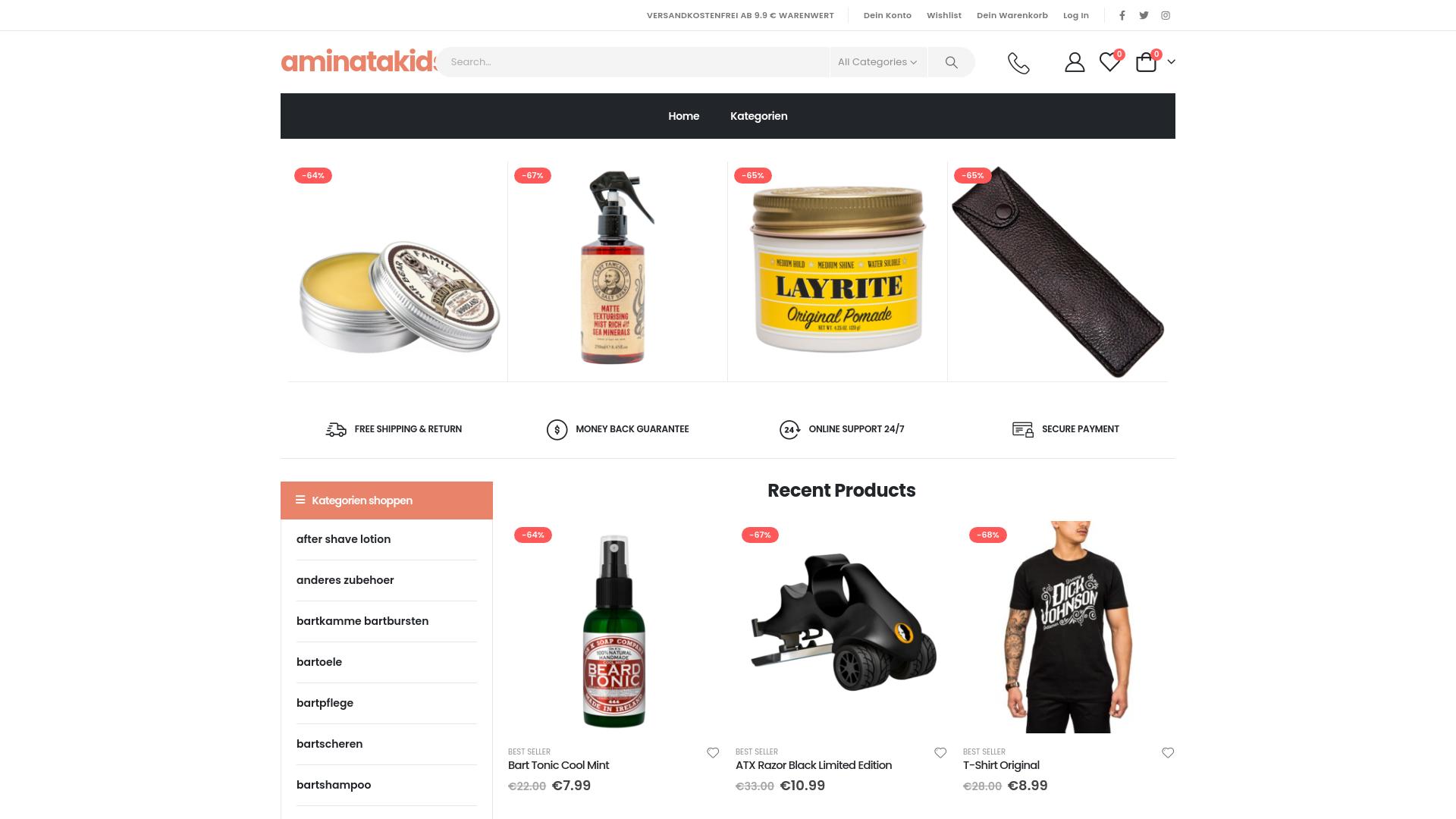
Task: Go to Home in navigation bar
Action: click(683, 116)
